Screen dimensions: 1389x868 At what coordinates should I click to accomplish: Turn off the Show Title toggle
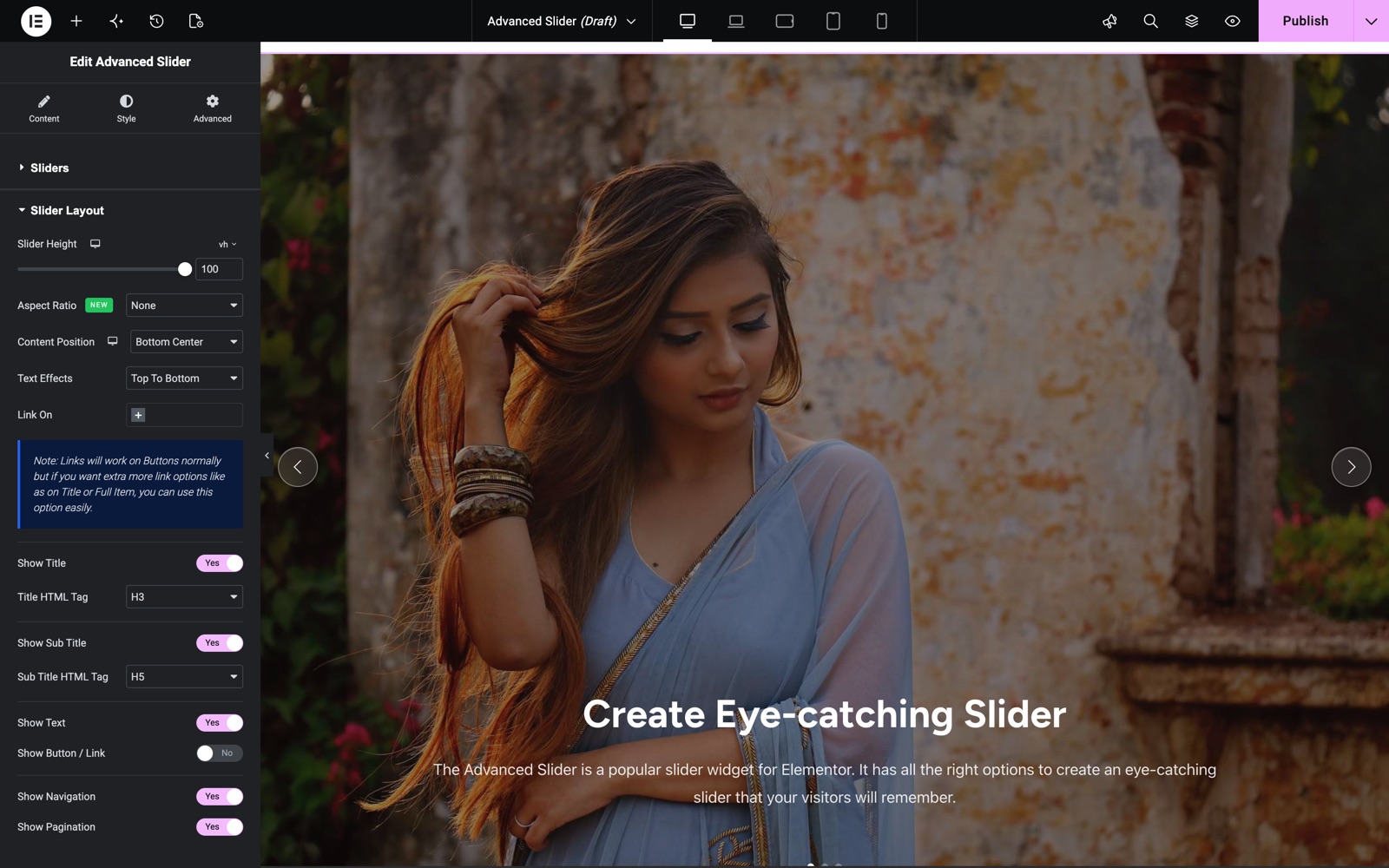pos(220,563)
